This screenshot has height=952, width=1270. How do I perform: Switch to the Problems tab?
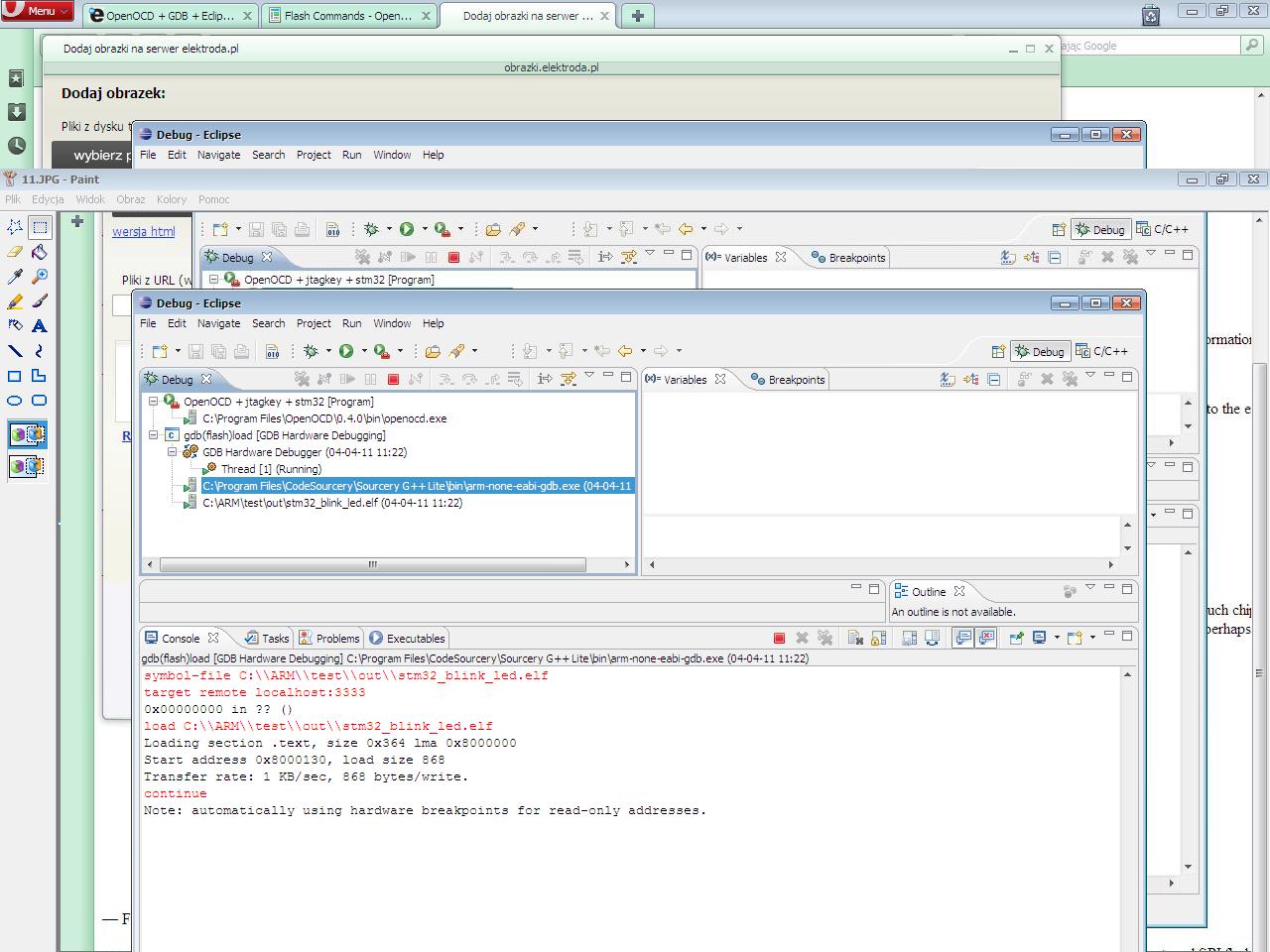point(329,639)
